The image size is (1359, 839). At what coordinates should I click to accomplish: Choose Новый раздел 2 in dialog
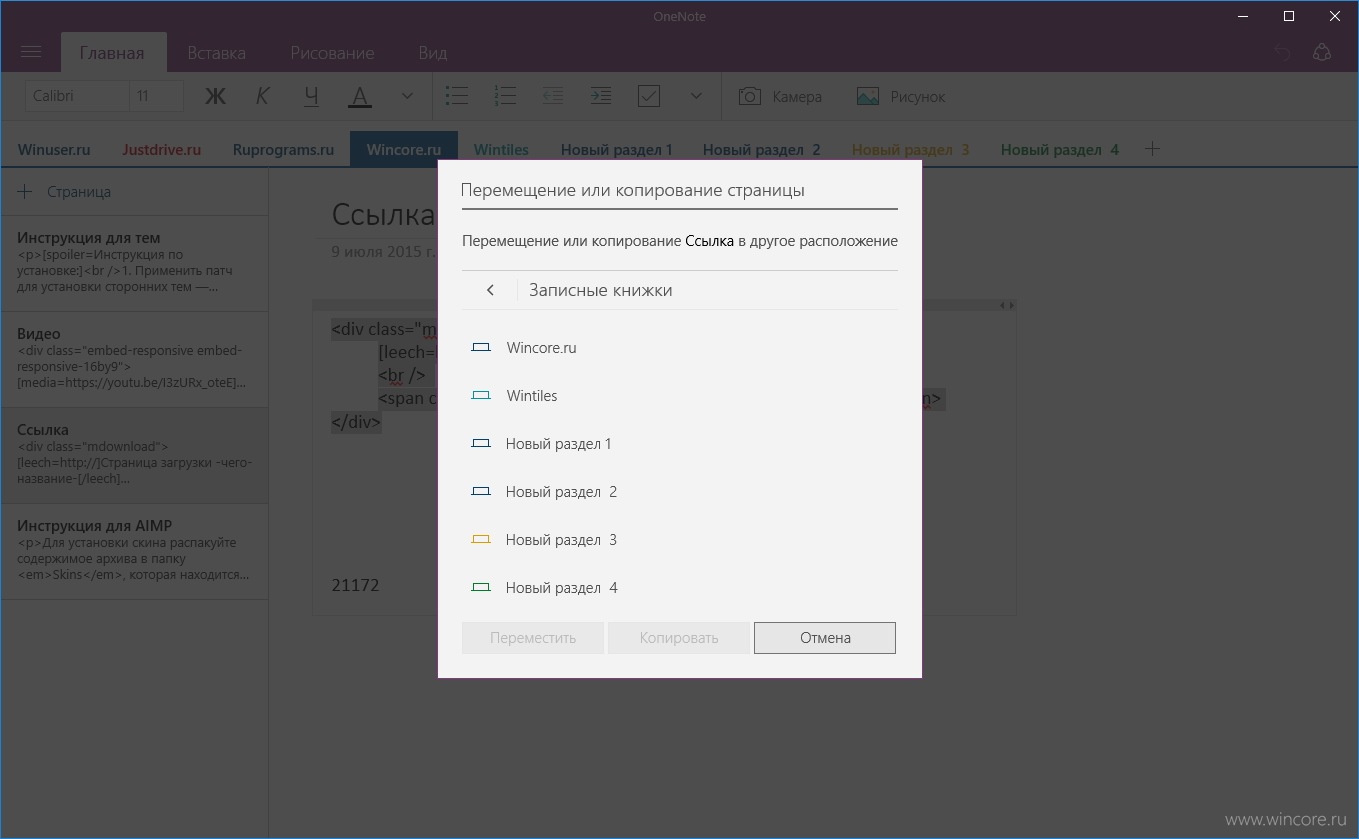680,492
